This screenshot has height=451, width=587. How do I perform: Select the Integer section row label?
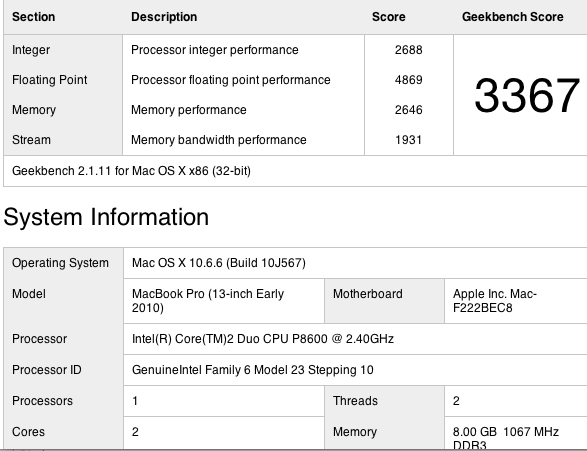tap(31, 50)
